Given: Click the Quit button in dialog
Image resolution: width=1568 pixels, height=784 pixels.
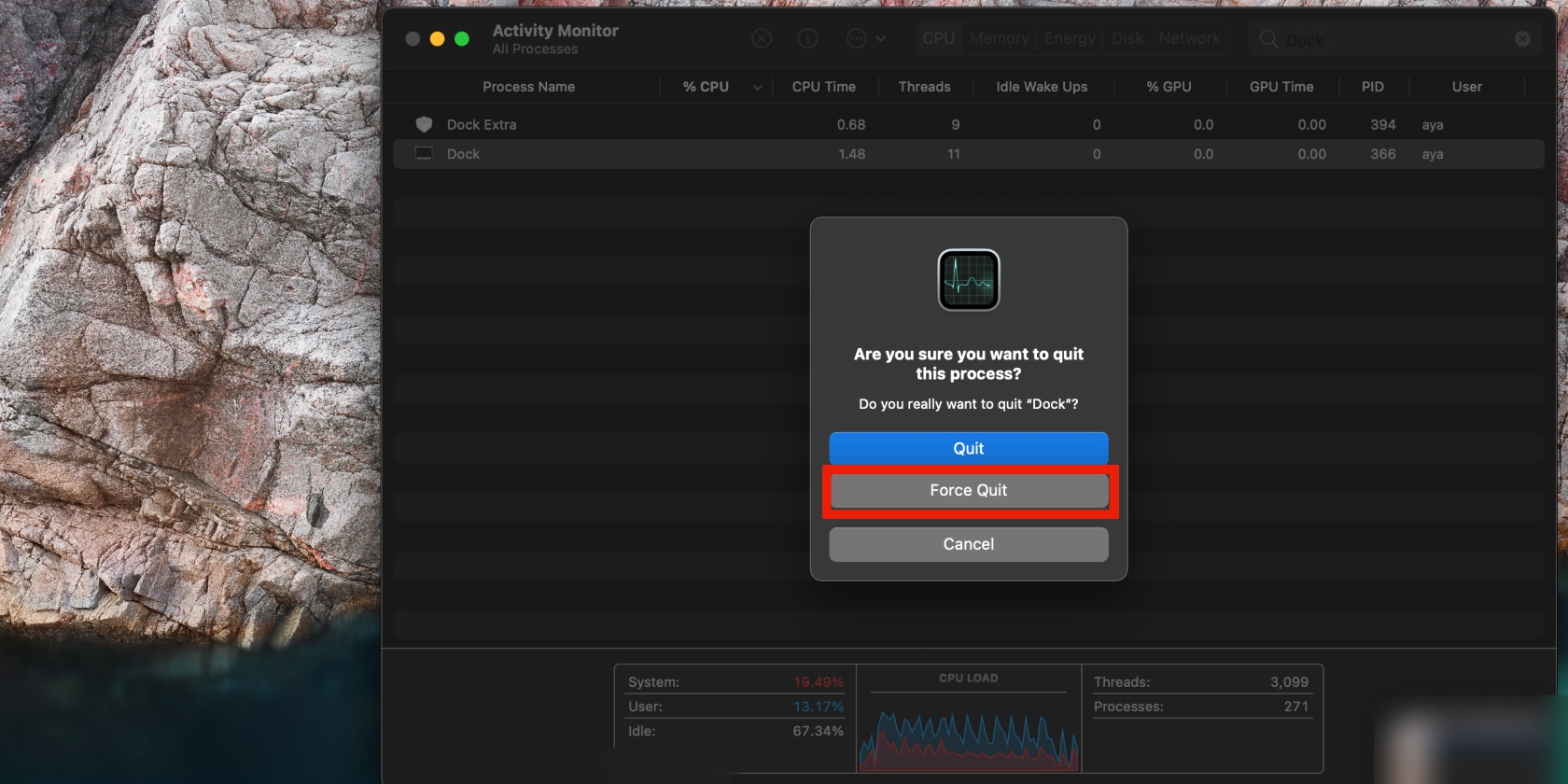Looking at the screenshot, I should point(969,448).
